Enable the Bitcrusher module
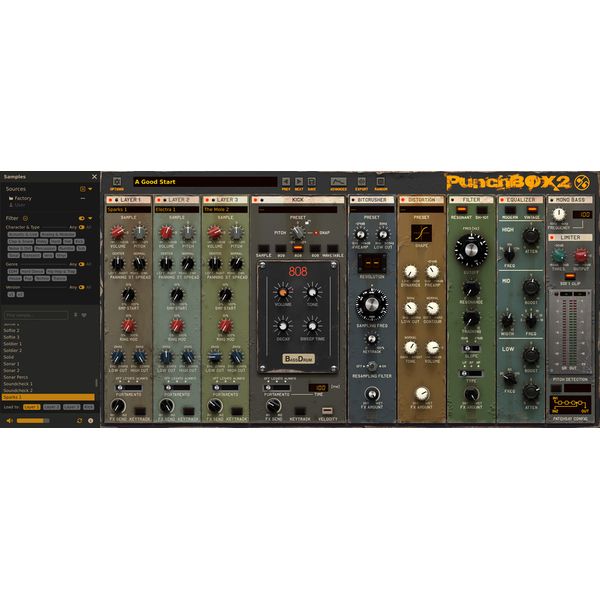The image size is (600, 600). tap(353, 200)
